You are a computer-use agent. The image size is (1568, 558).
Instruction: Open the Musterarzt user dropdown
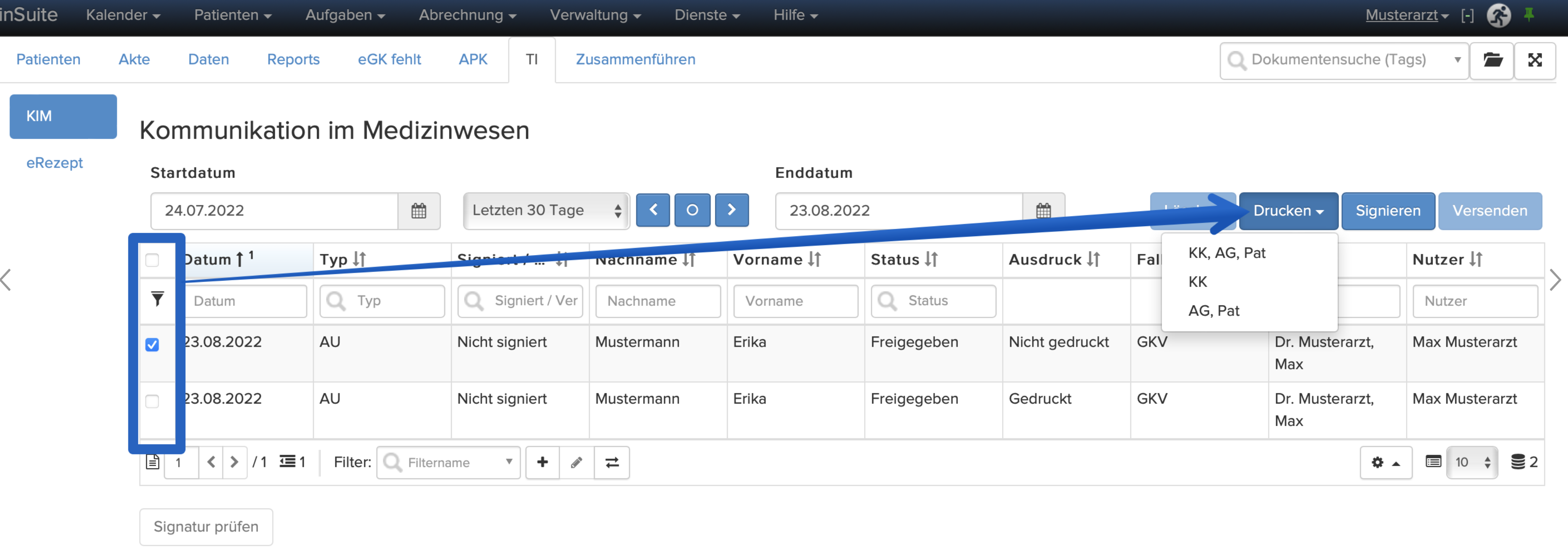click(1407, 15)
